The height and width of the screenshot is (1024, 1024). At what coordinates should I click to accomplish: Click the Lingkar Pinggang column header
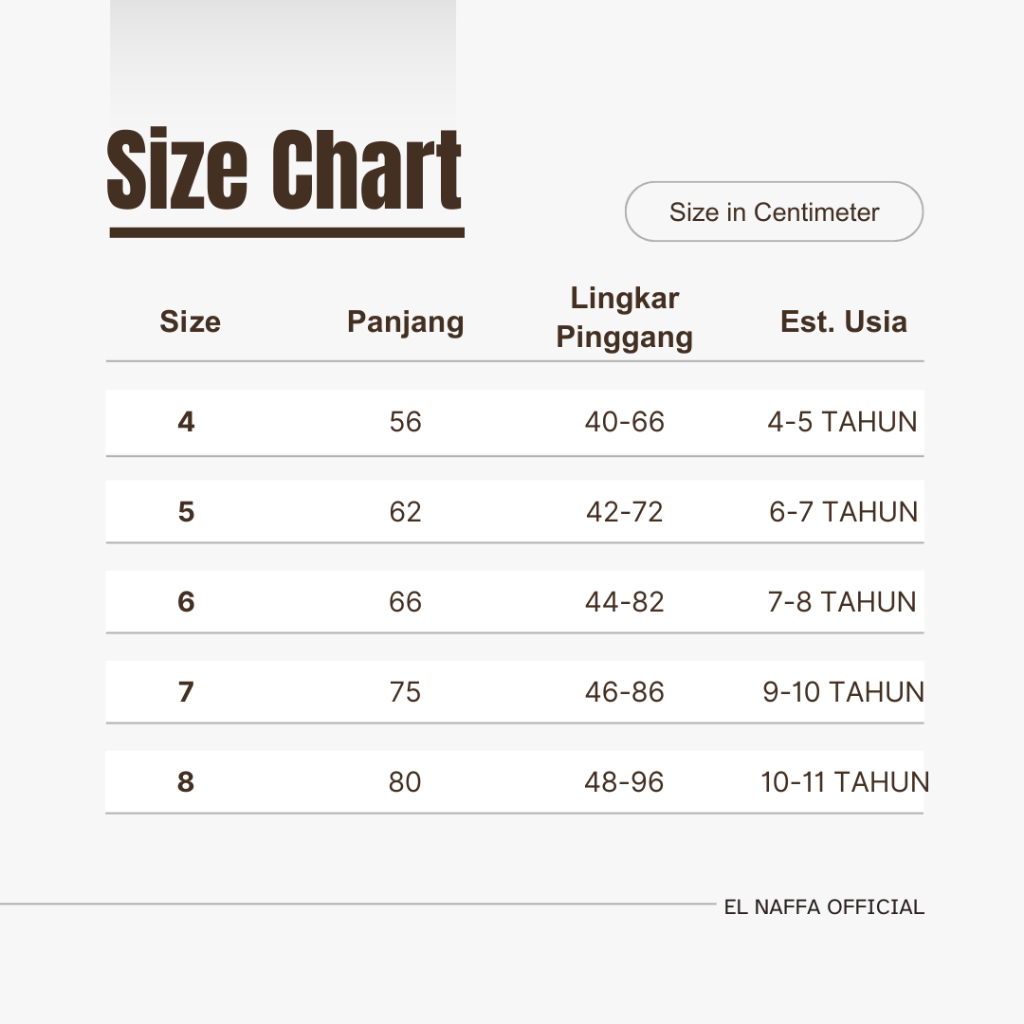tap(624, 318)
